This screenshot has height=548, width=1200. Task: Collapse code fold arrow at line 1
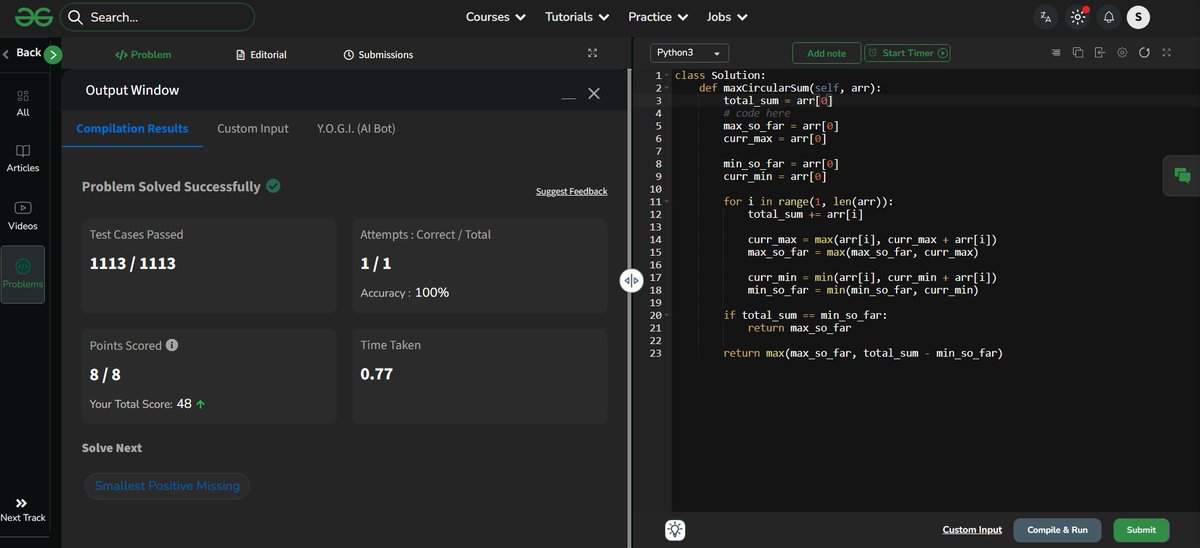pos(667,76)
